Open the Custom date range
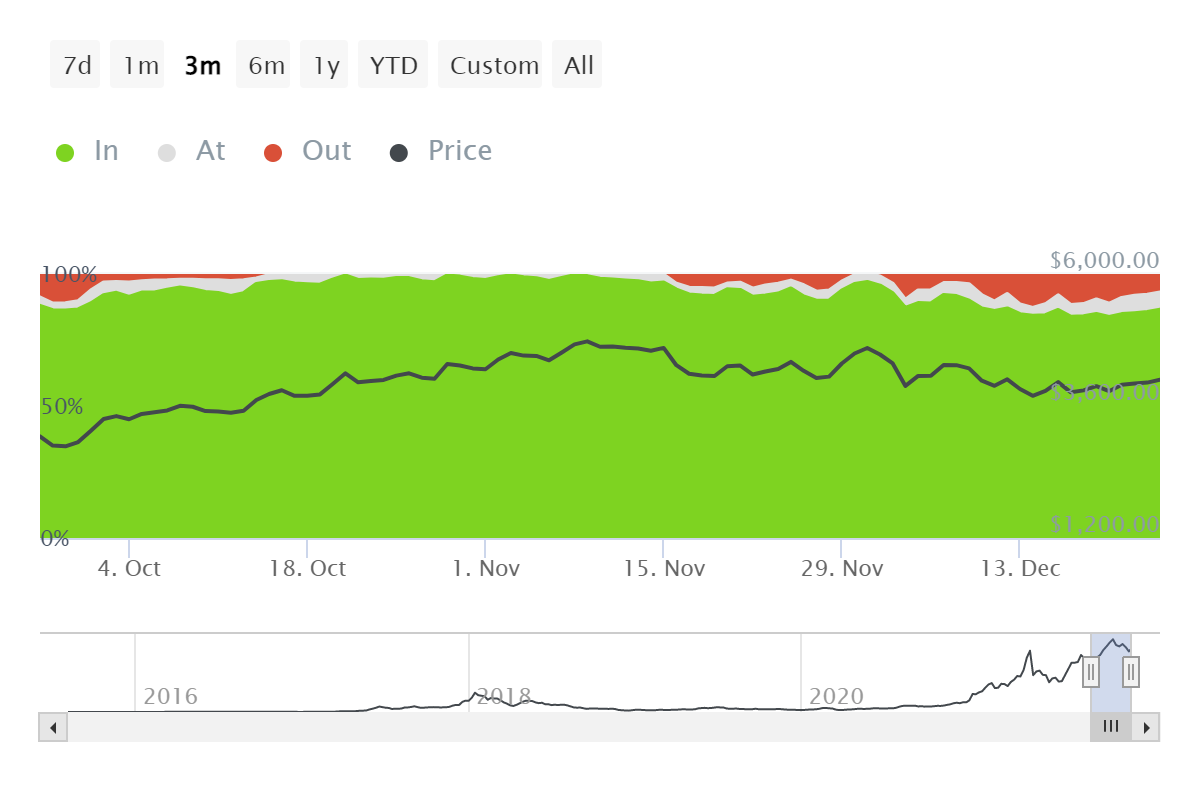Screen dimensions: 1200x800 (x=493, y=66)
